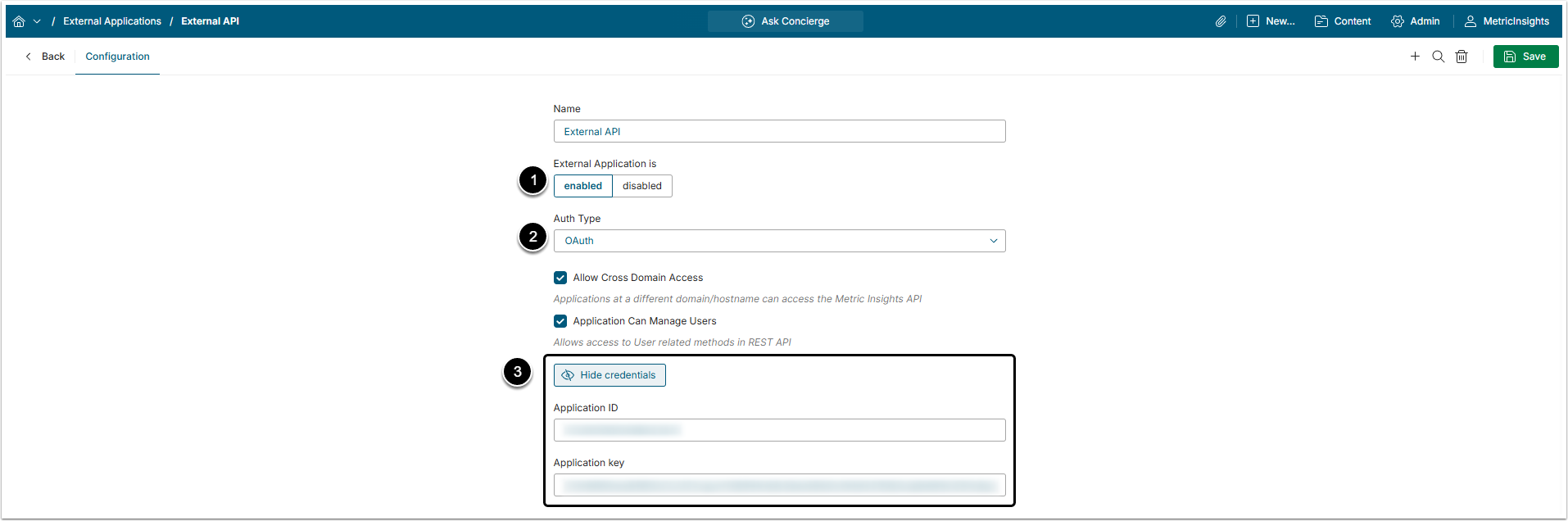Click the Application ID field
The height and width of the screenshot is (521, 1568).
(779, 430)
